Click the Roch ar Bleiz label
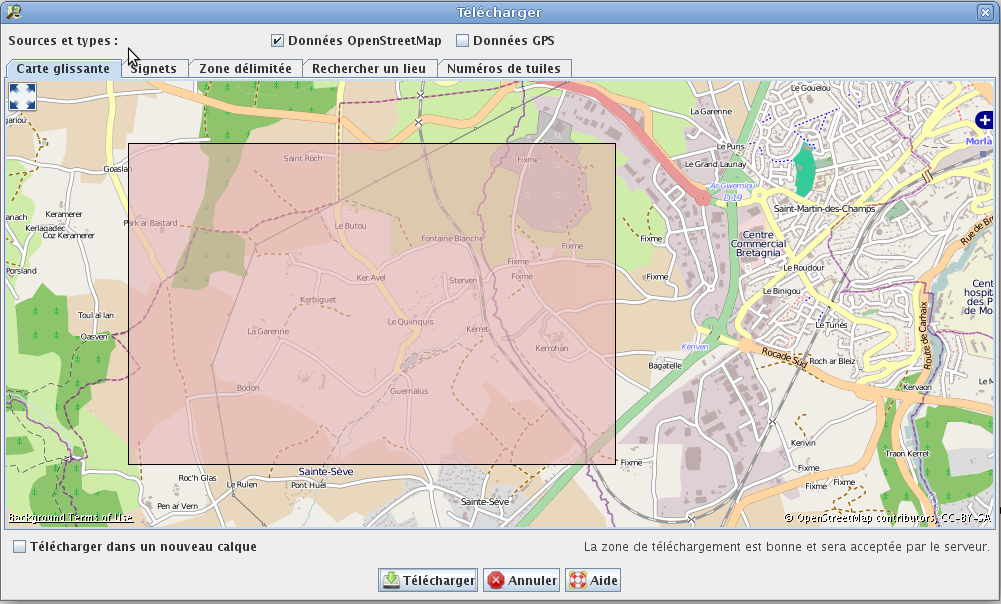This screenshot has height=604, width=1001. (832, 361)
